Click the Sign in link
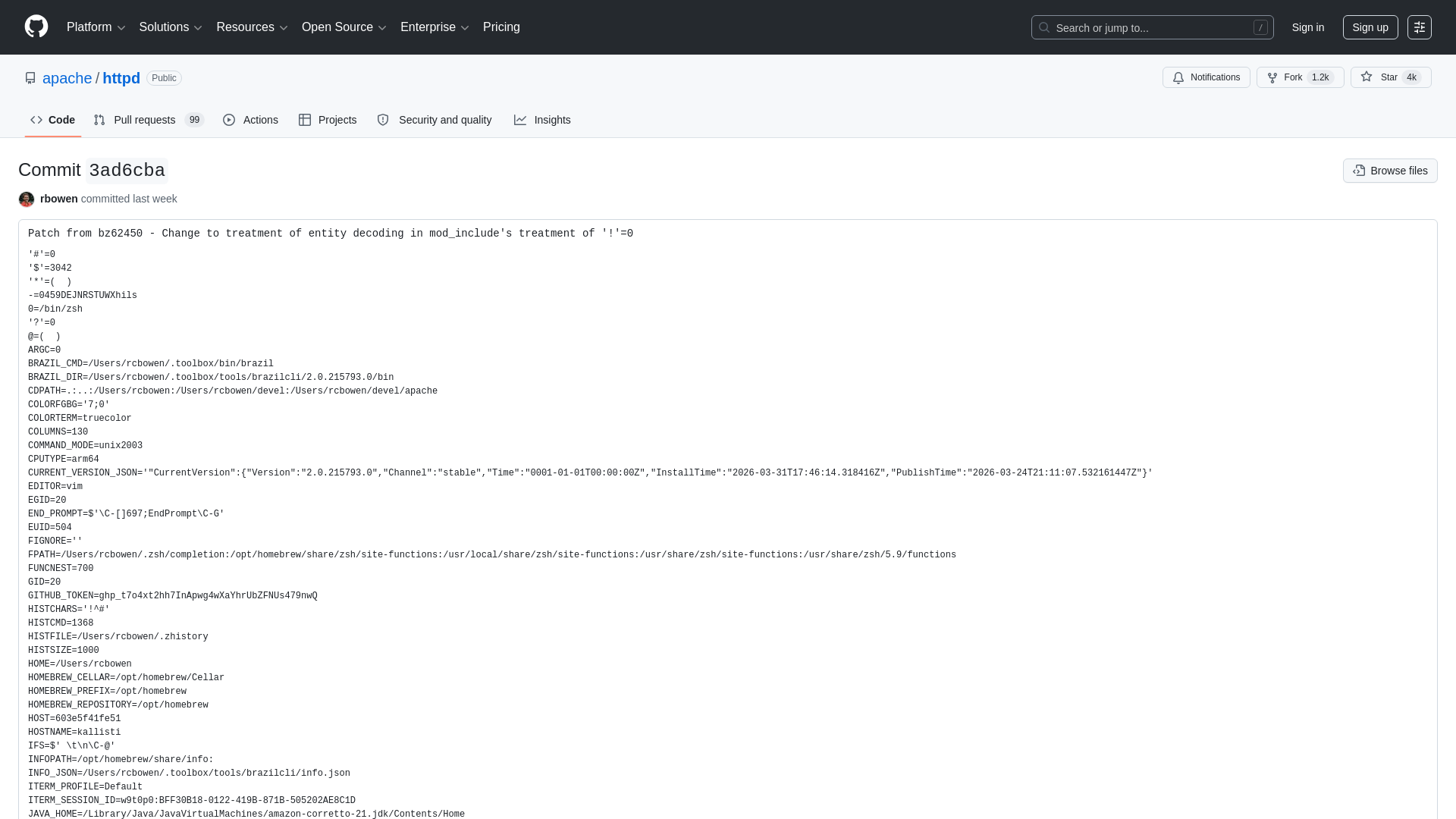This screenshot has width=1456, height=819. coord(1307,27)
